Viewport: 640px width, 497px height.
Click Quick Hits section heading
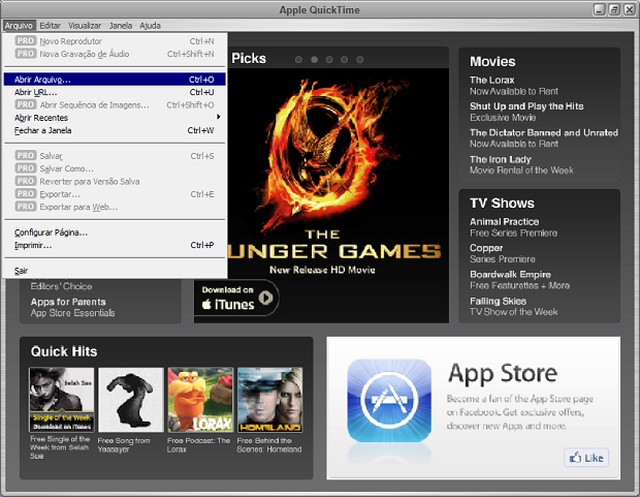coord(64,351)
